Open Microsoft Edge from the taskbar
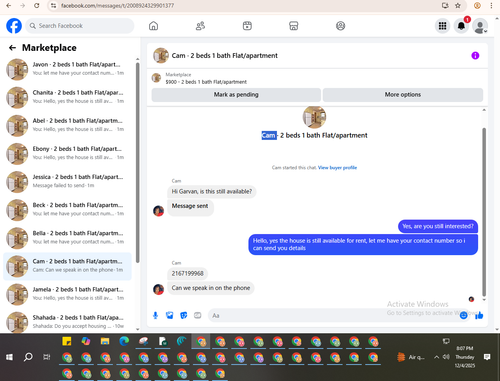The height and width of the screenshot is (381, 500). (x=124, y=341)
